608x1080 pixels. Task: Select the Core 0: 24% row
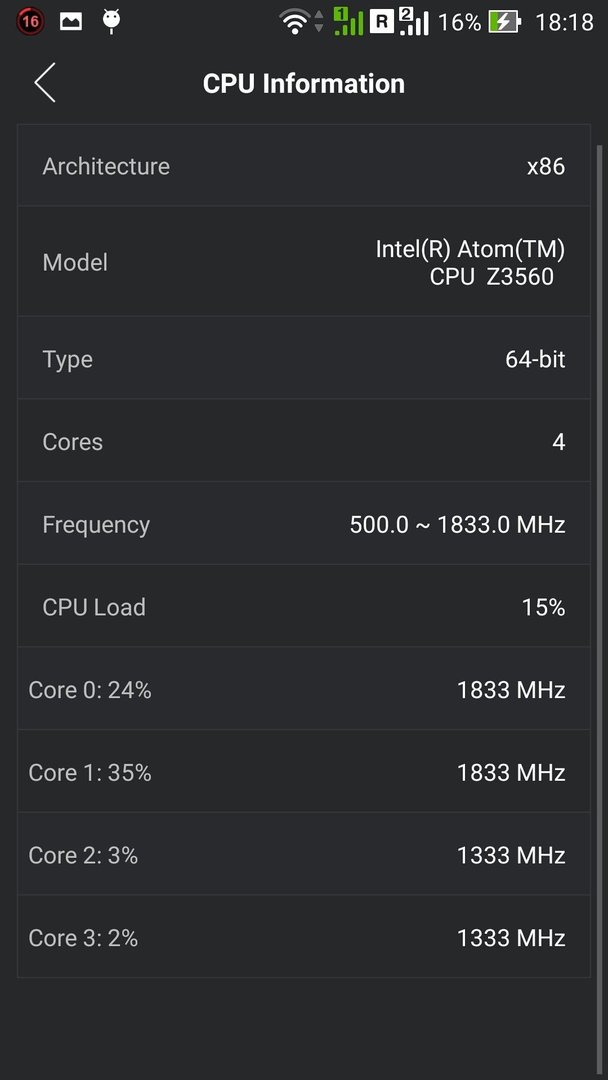[x=304, y=689]
